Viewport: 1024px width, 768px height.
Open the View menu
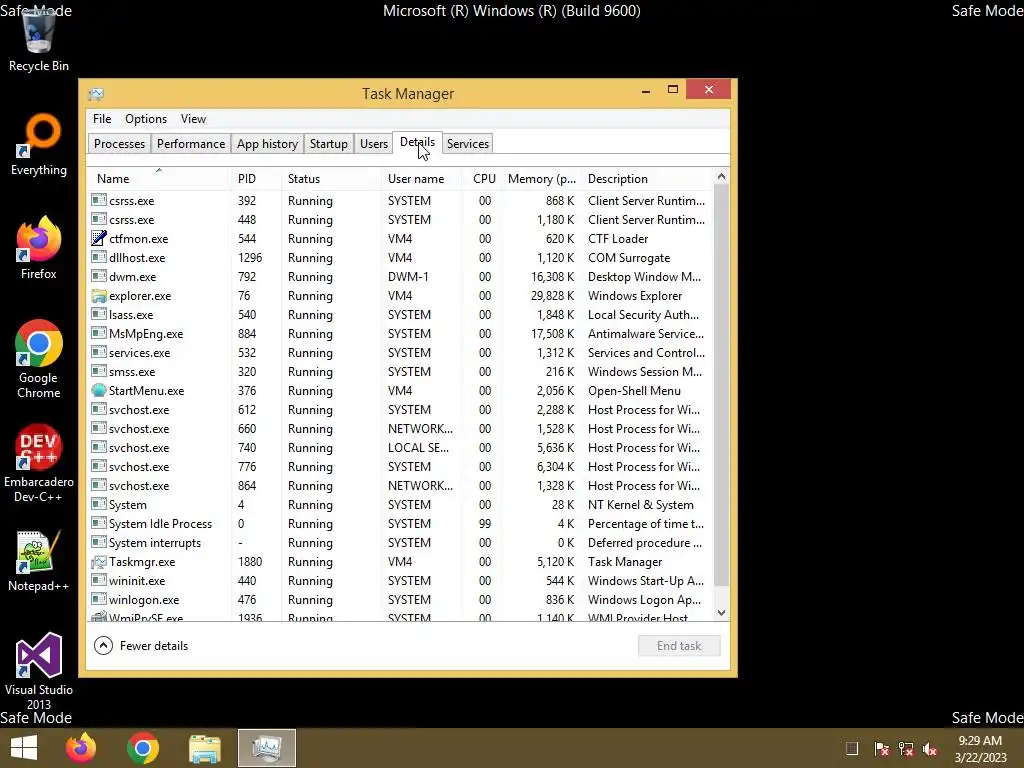tap(193, 119)
